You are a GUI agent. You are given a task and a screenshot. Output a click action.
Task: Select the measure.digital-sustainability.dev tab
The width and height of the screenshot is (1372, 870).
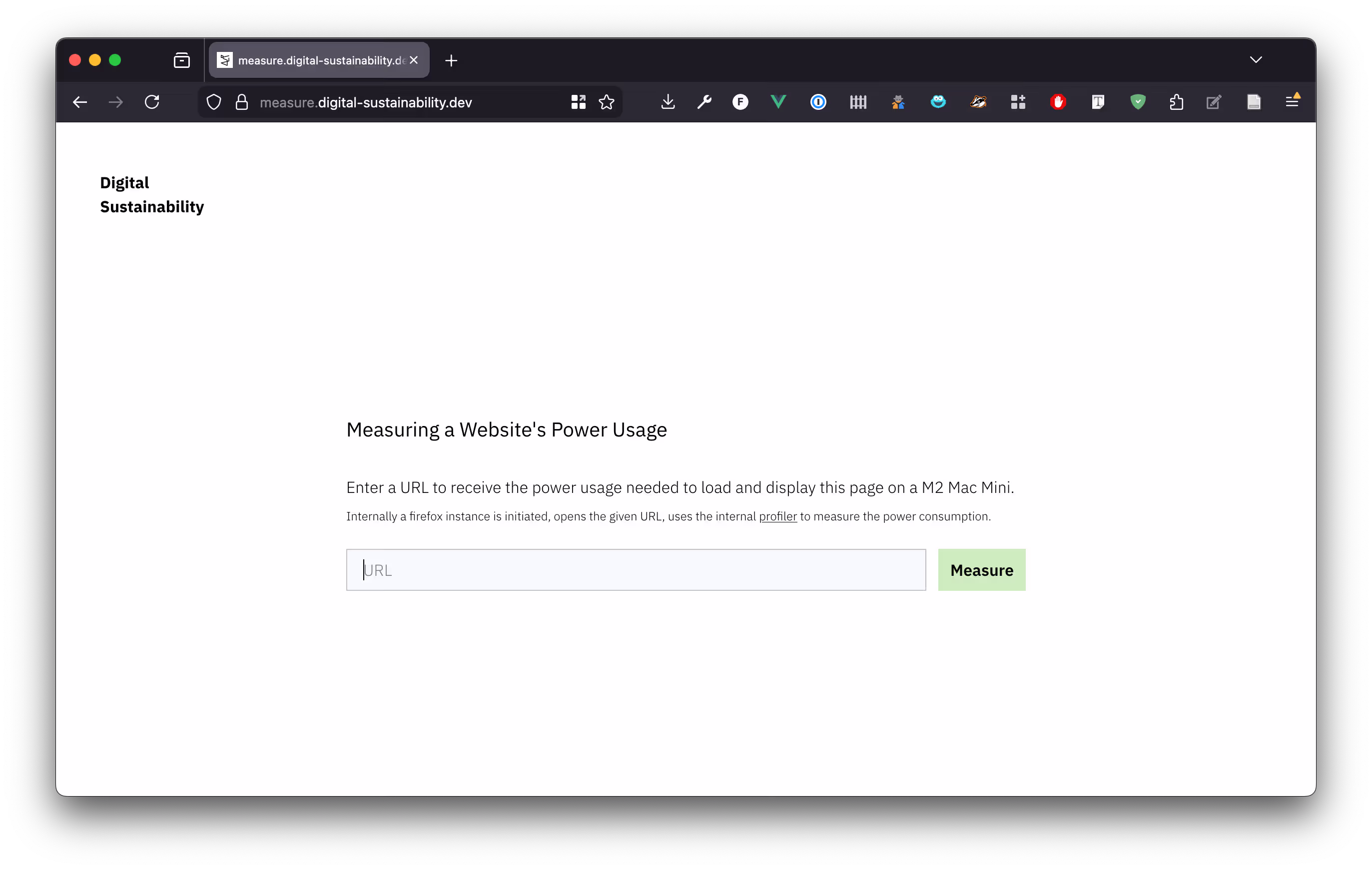[313, 60]
